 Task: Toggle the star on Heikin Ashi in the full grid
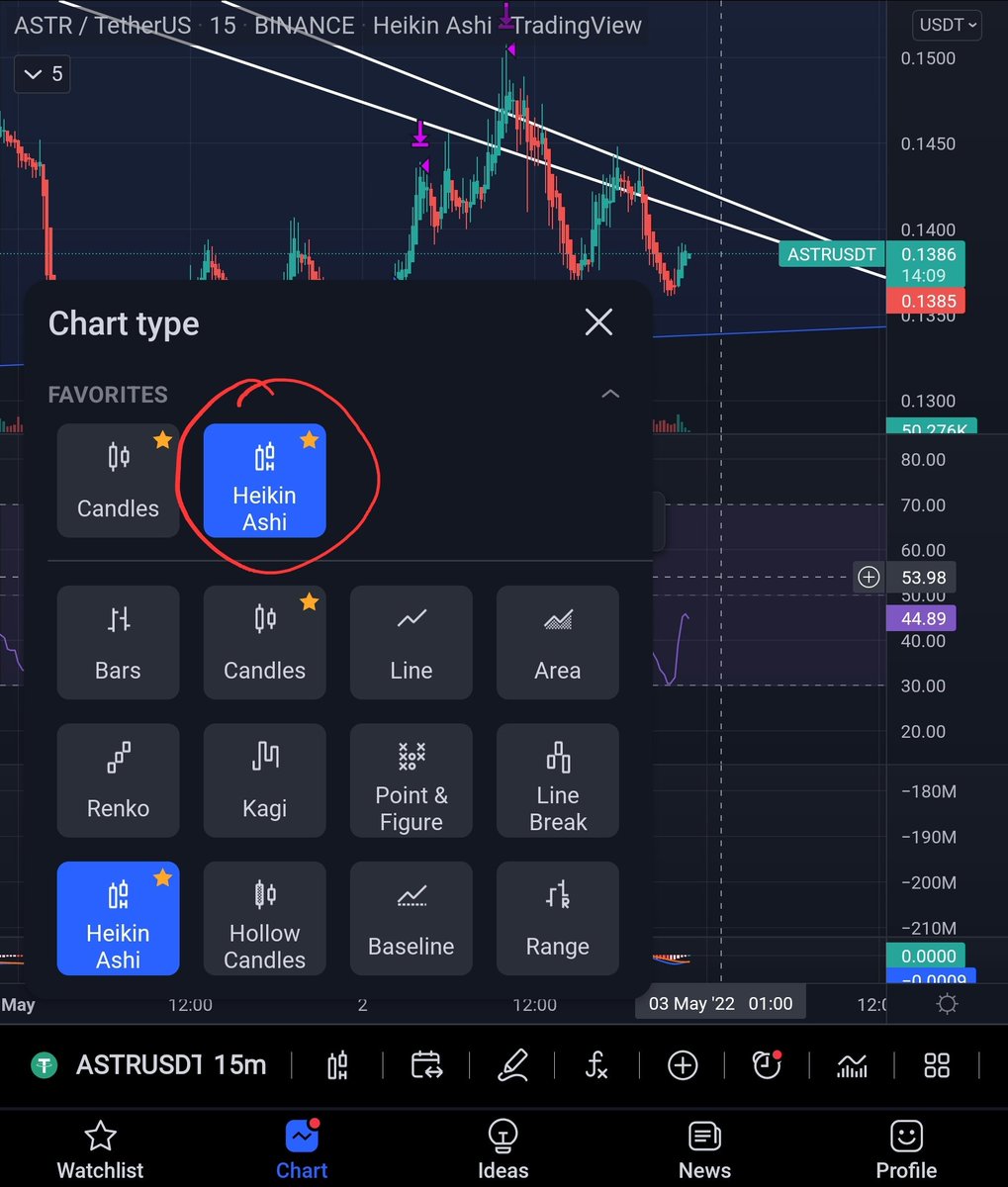tap(162, 877)
